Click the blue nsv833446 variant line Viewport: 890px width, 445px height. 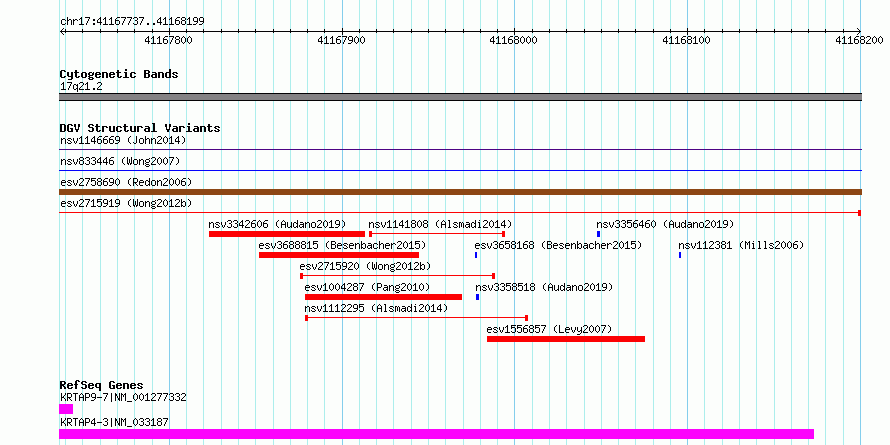460,170
